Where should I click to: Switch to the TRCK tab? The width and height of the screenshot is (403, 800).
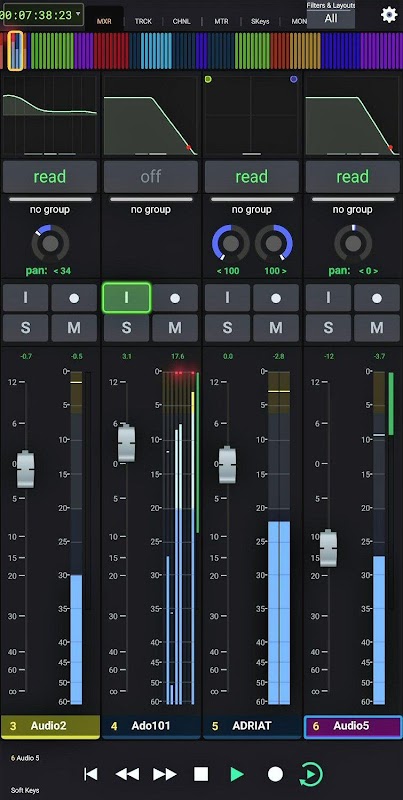coord(143,21)
